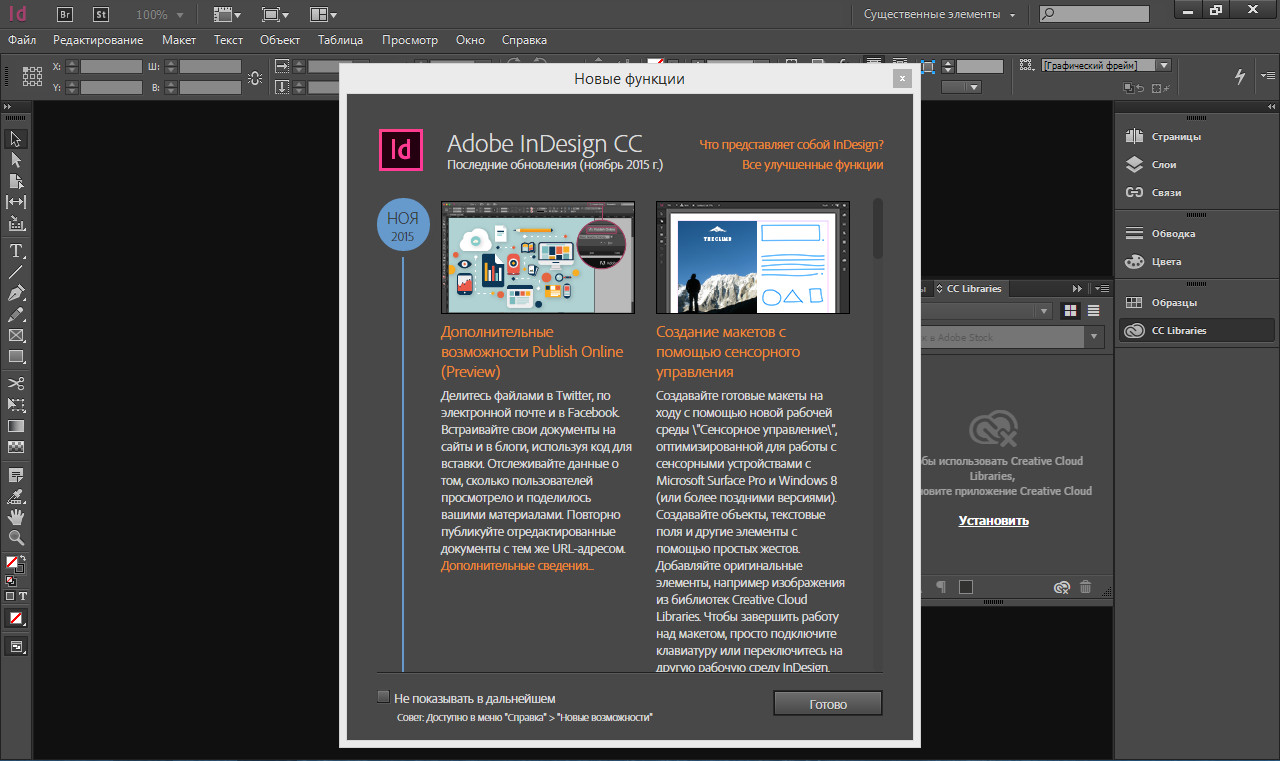Select the Pencil tool
This screenshot has height=761, width=1280.
click(x=16, y=314)
